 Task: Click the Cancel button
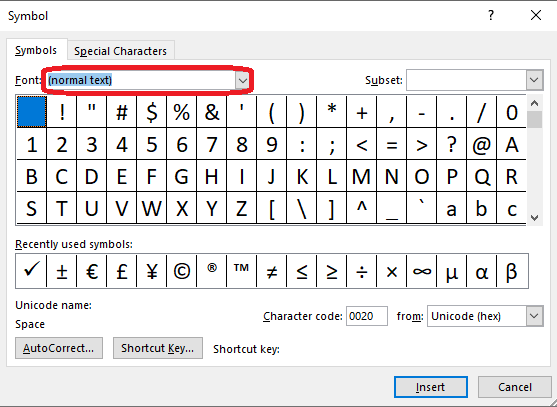tap(515, 387)
